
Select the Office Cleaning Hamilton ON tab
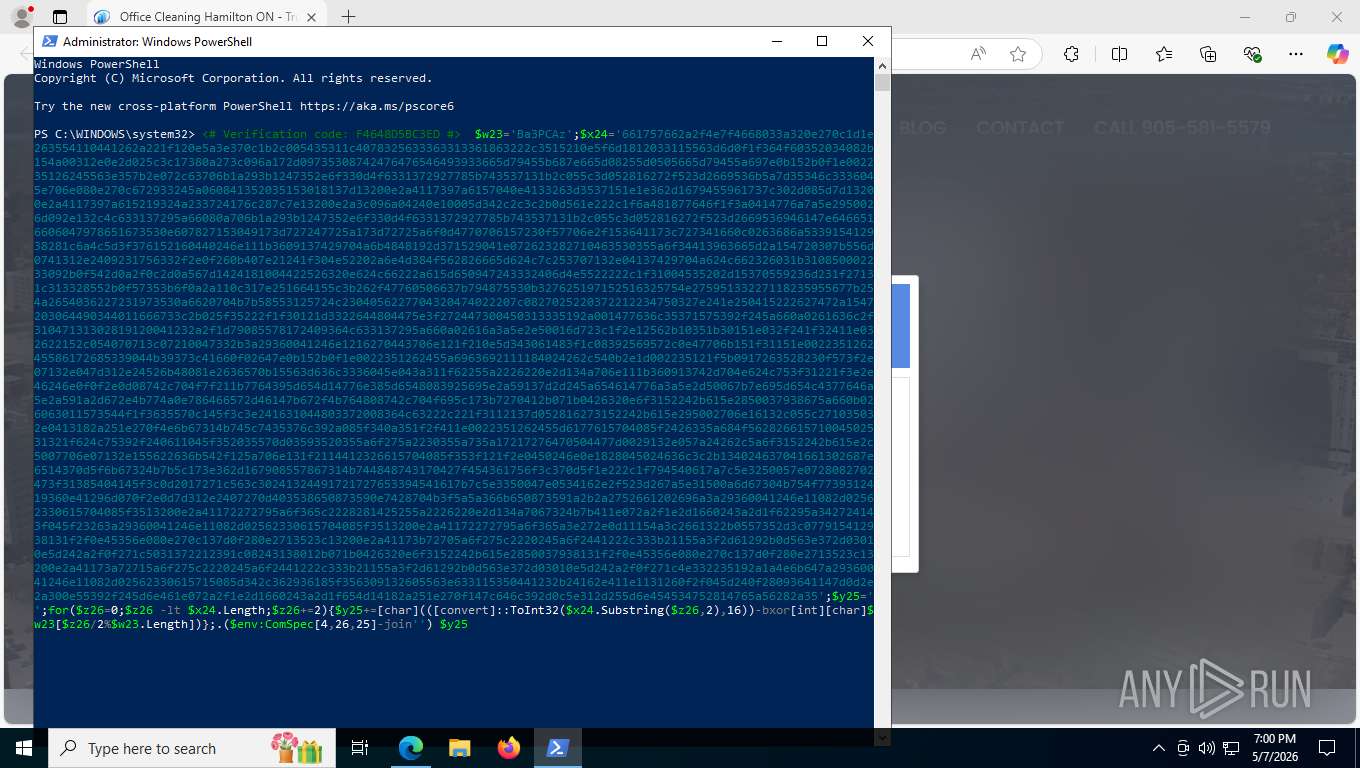coord(205,17)
